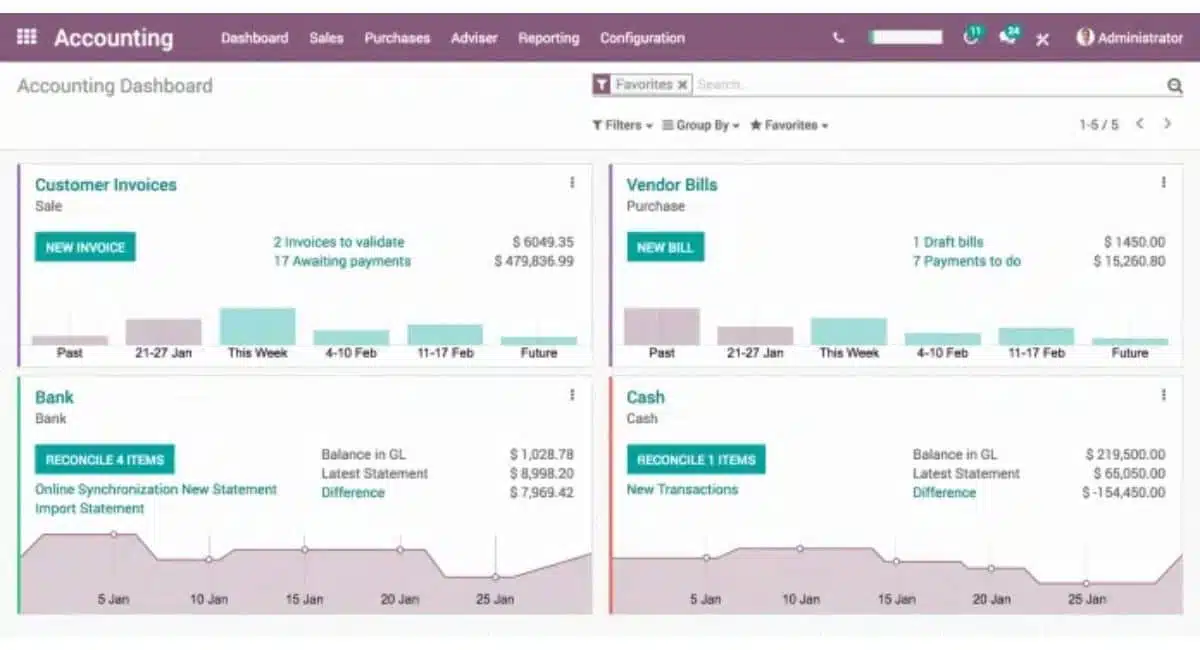
Task: Click the Accounting app title
Action: (113, 38)
